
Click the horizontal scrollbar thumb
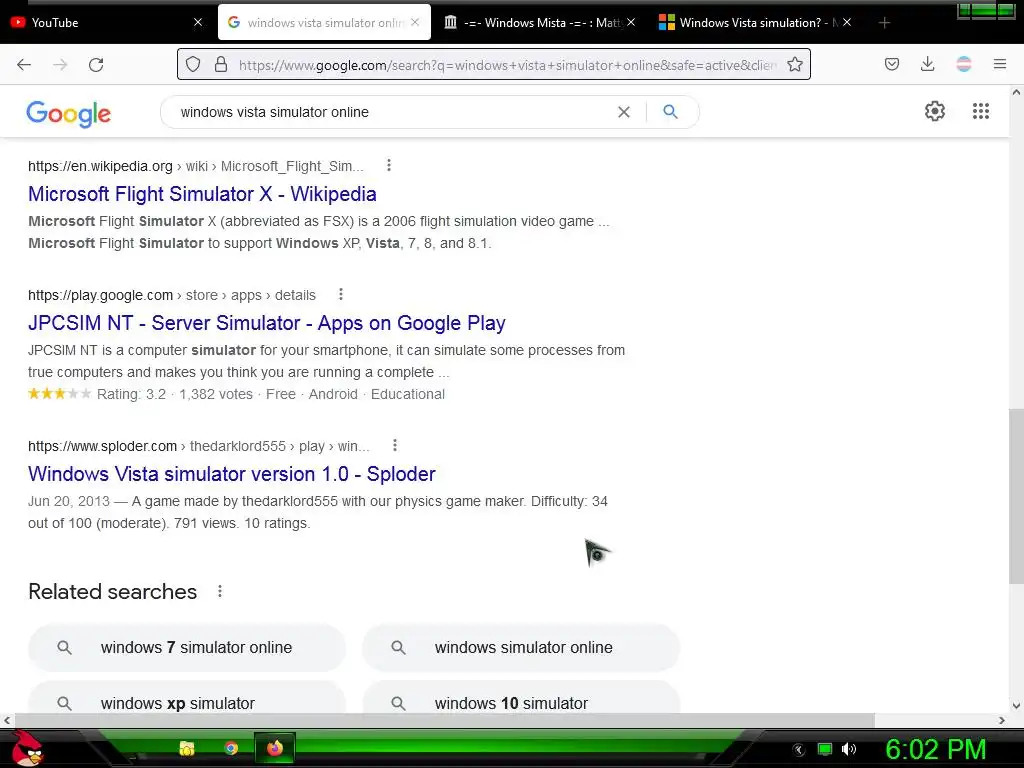(444, 720)
